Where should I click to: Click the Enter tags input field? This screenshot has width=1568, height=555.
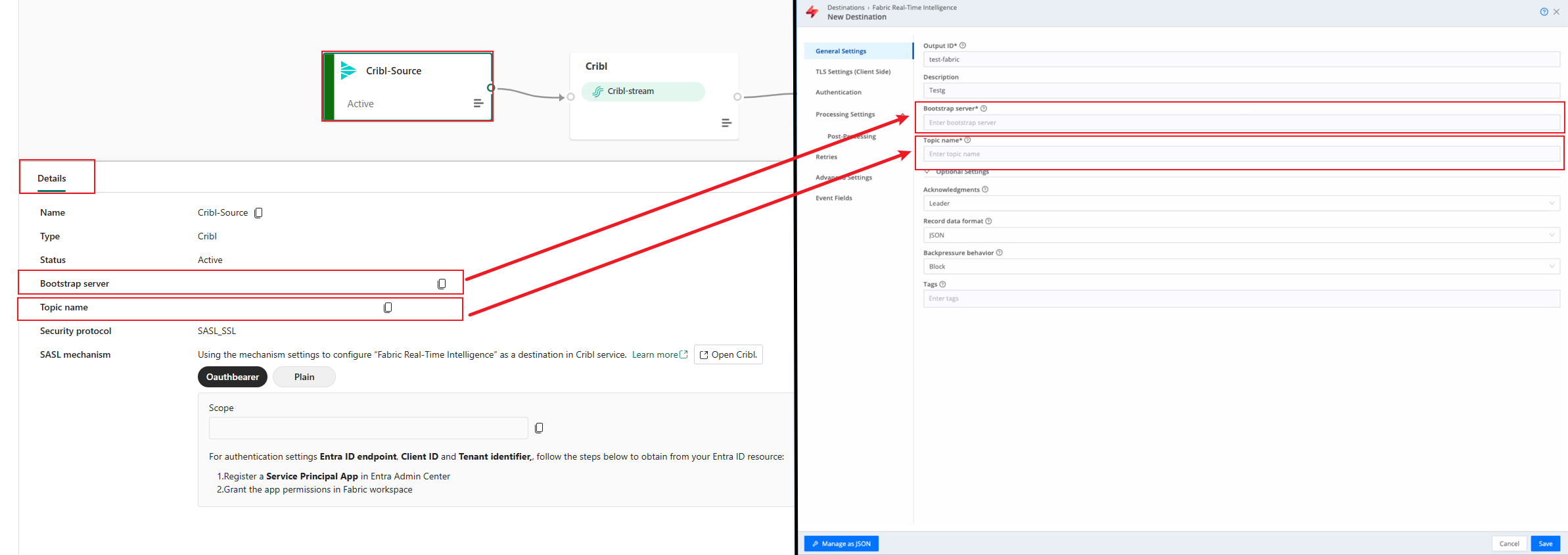(x=1241, y=299)
